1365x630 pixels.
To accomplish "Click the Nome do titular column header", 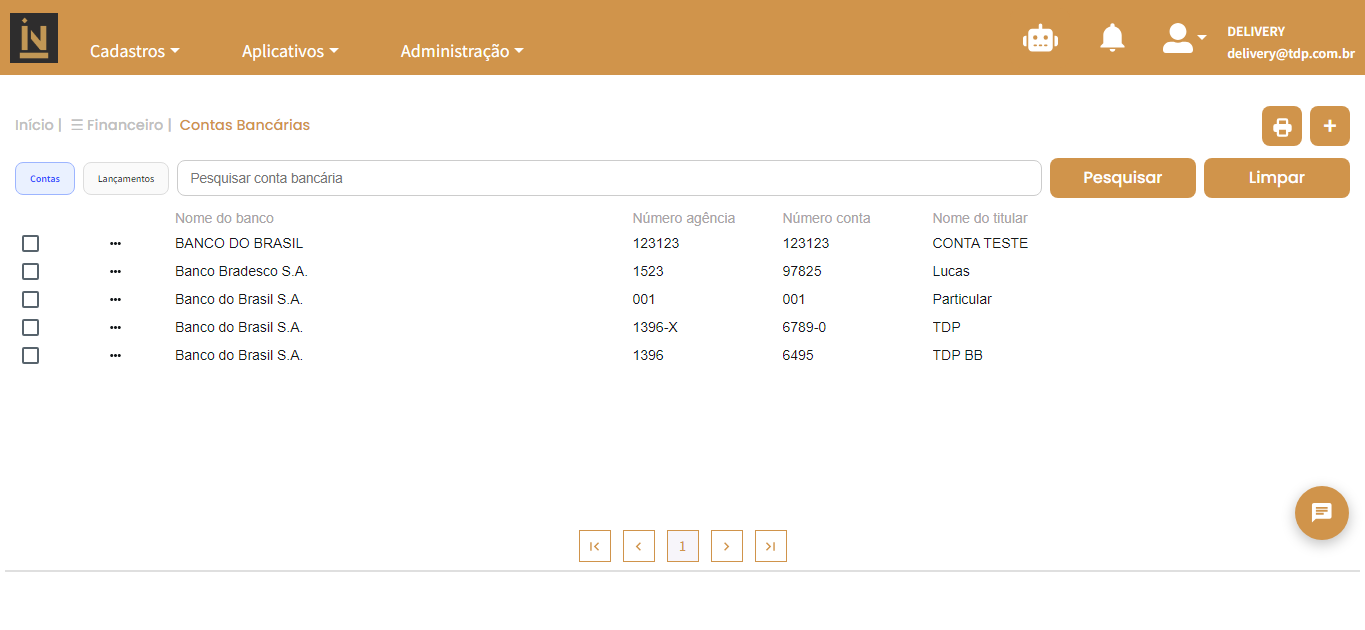I will pyautogui.click(x=980, y=218).
